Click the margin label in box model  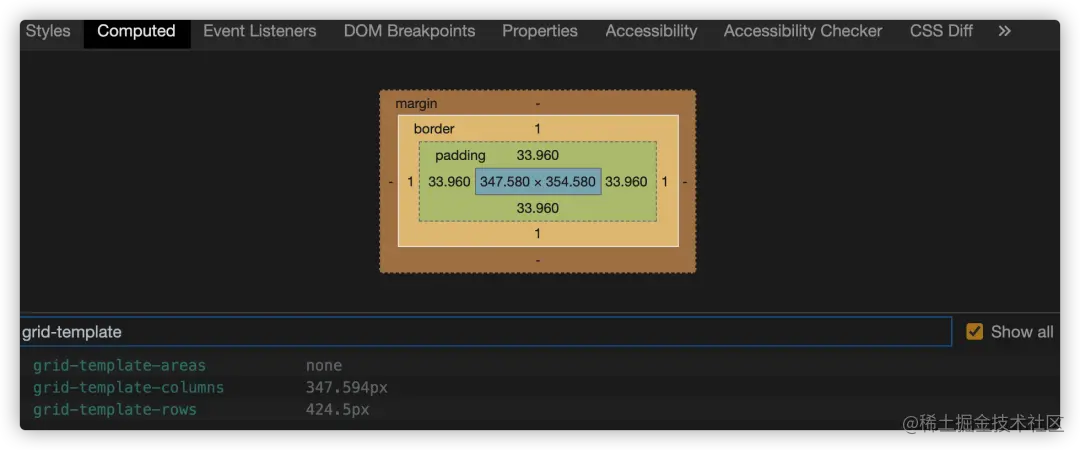(x=416, y=103)
